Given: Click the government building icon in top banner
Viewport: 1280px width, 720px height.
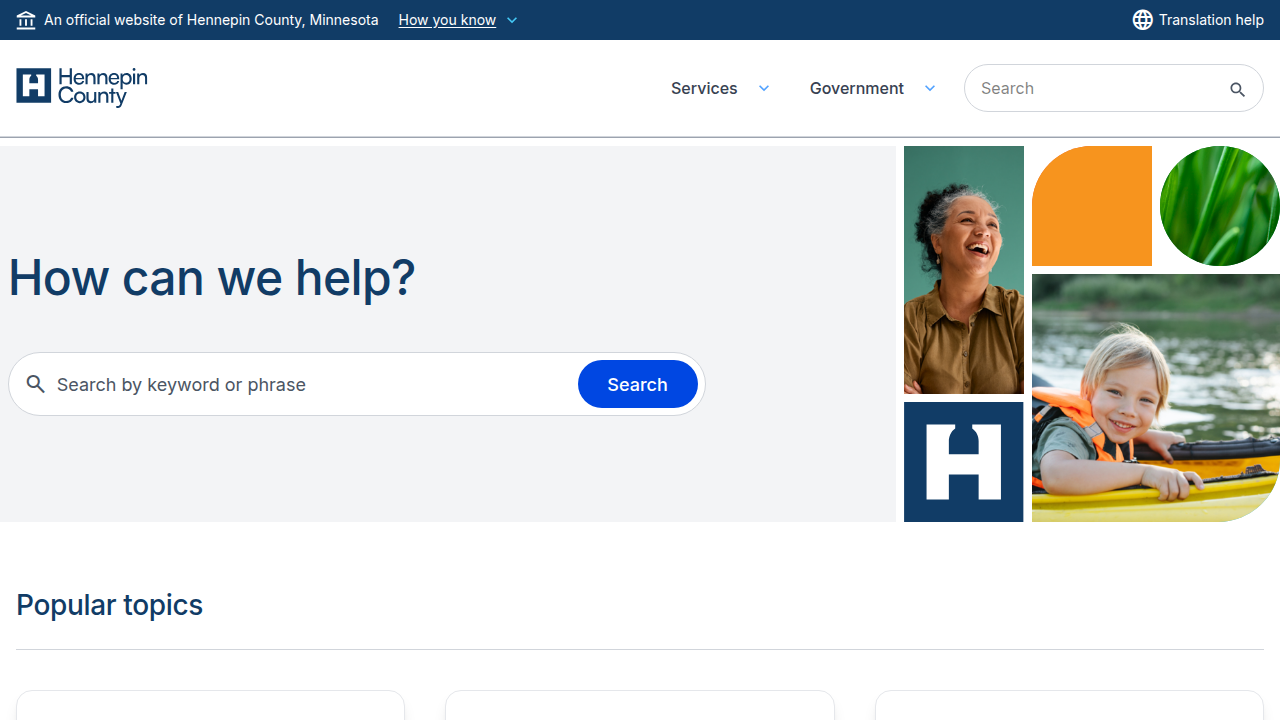Looking at the screenshot, I should point(26,20).
